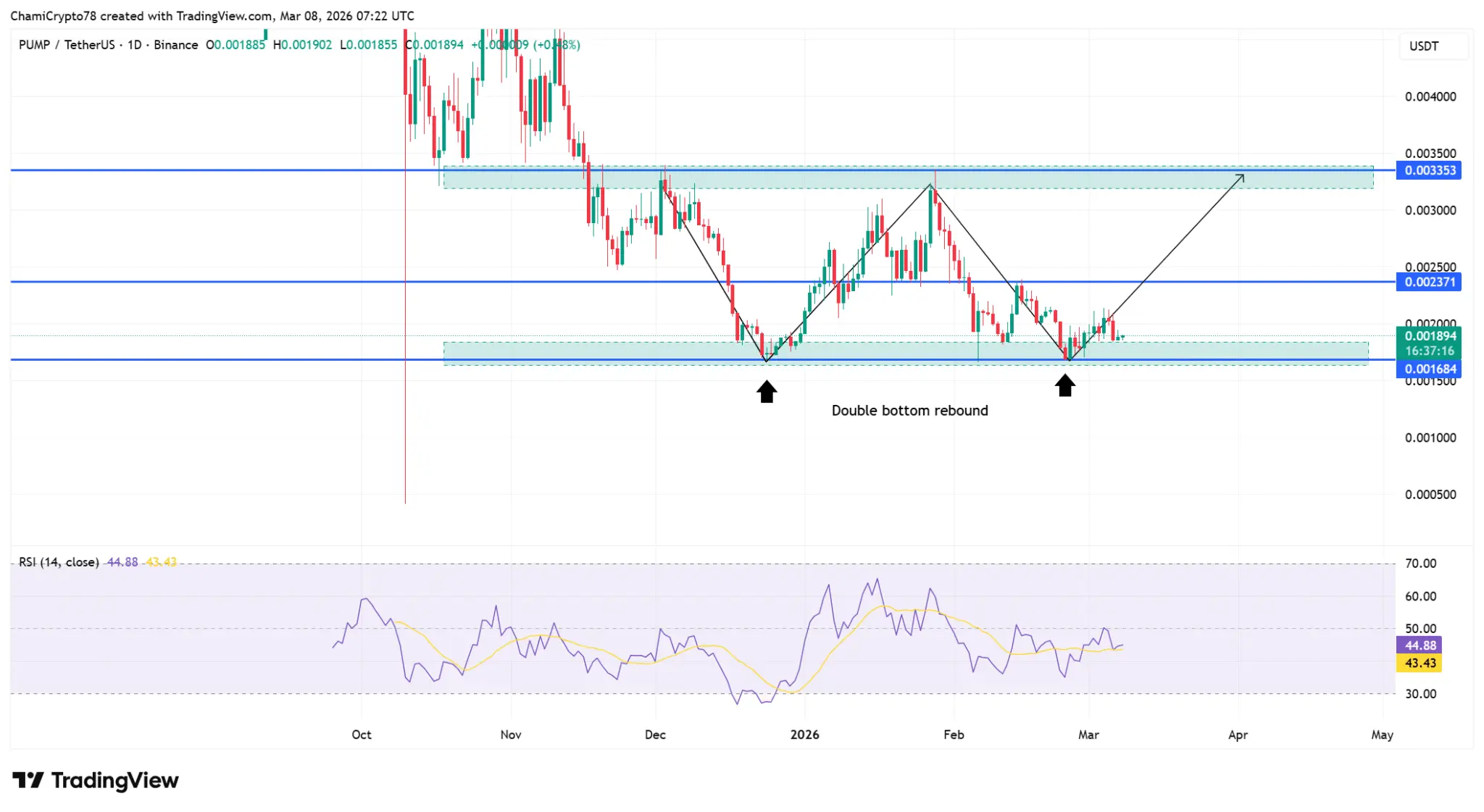Screen dimensions: 1484x812
Task: Click the left black up arrow marker
Action: coord(767,392)
